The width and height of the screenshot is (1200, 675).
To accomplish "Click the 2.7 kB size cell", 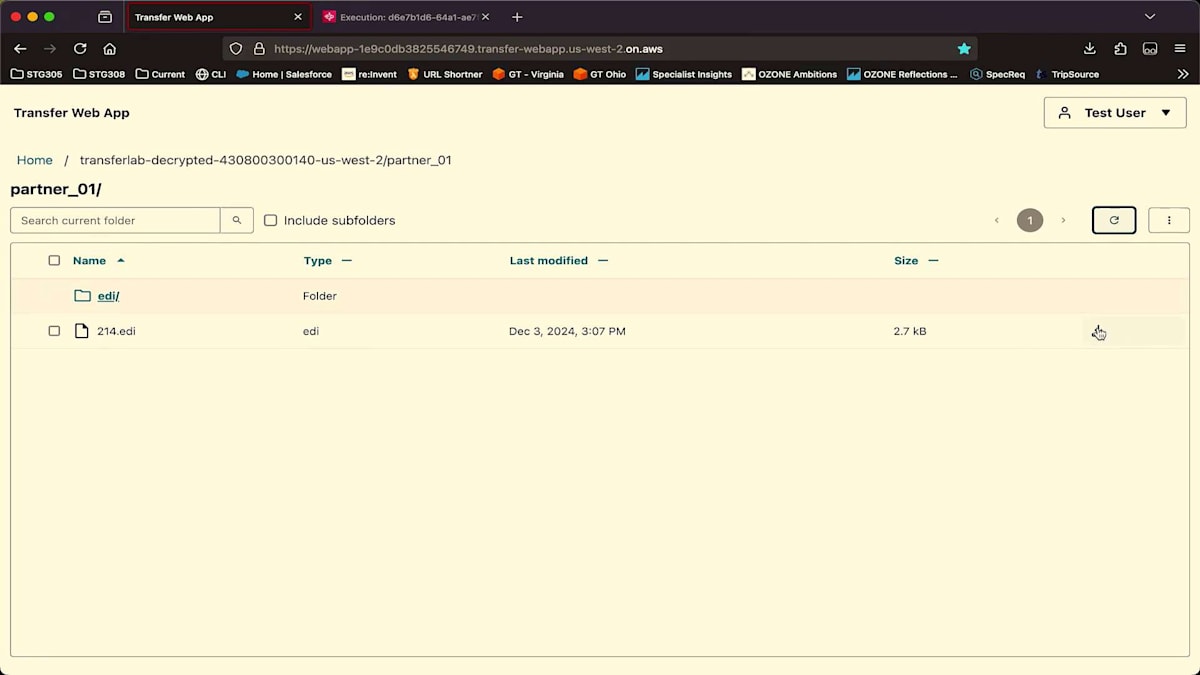I will point(910,331).
